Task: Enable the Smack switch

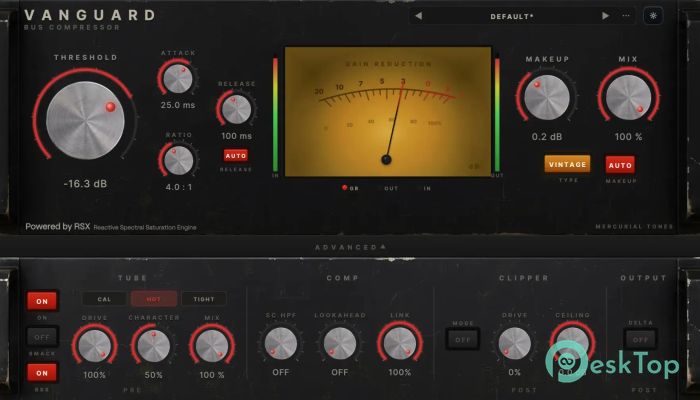Action: (x=42, y=337)
